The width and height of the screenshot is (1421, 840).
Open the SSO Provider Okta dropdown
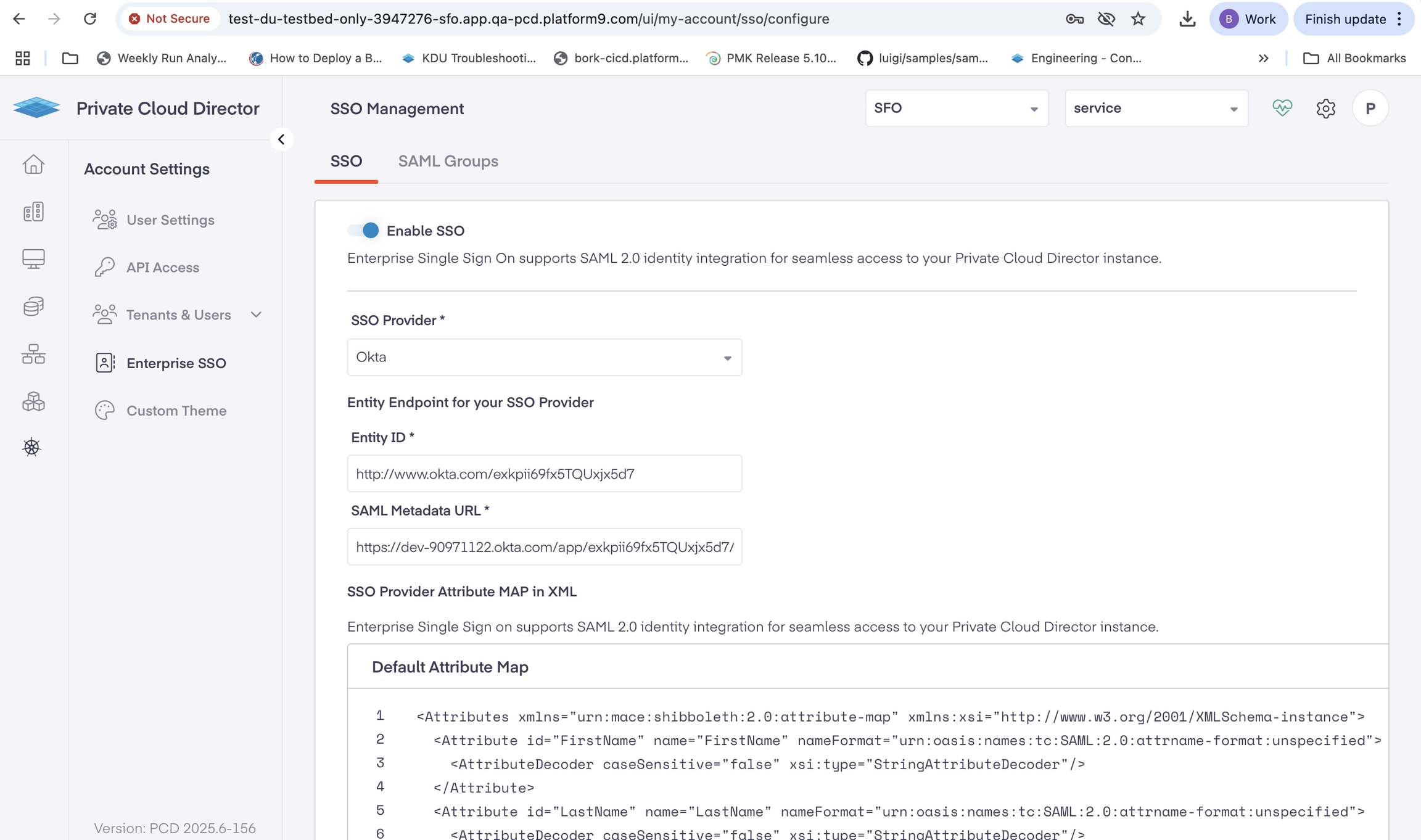point(544,357)
